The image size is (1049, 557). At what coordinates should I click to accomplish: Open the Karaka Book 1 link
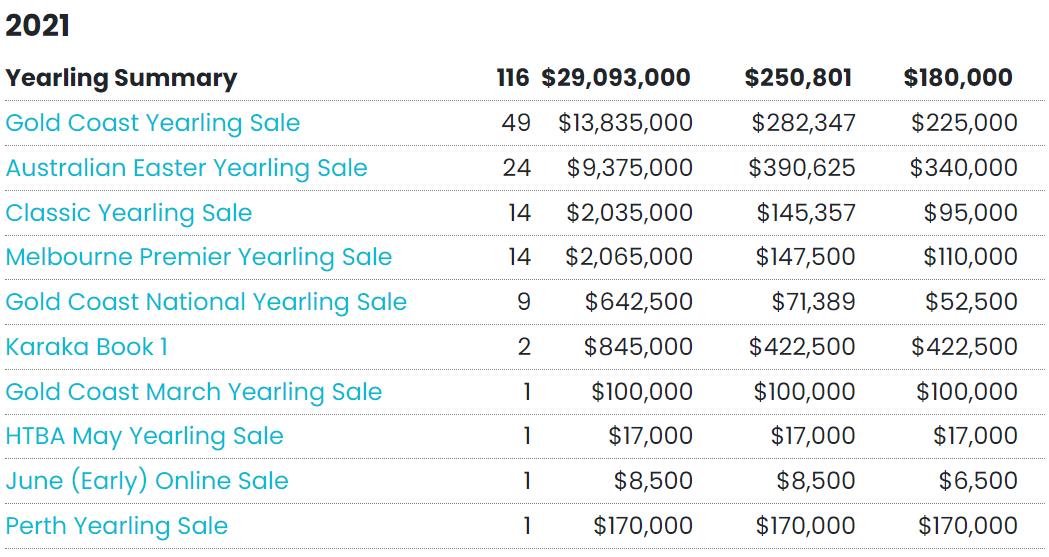86,347
